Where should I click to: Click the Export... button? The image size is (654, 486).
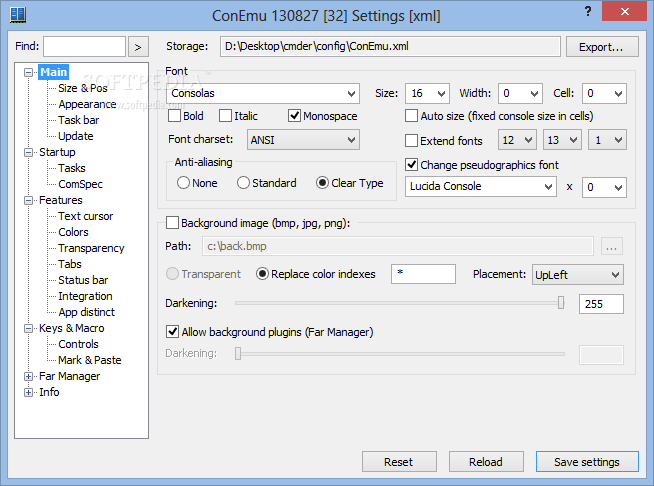click(x=602, y=47)
